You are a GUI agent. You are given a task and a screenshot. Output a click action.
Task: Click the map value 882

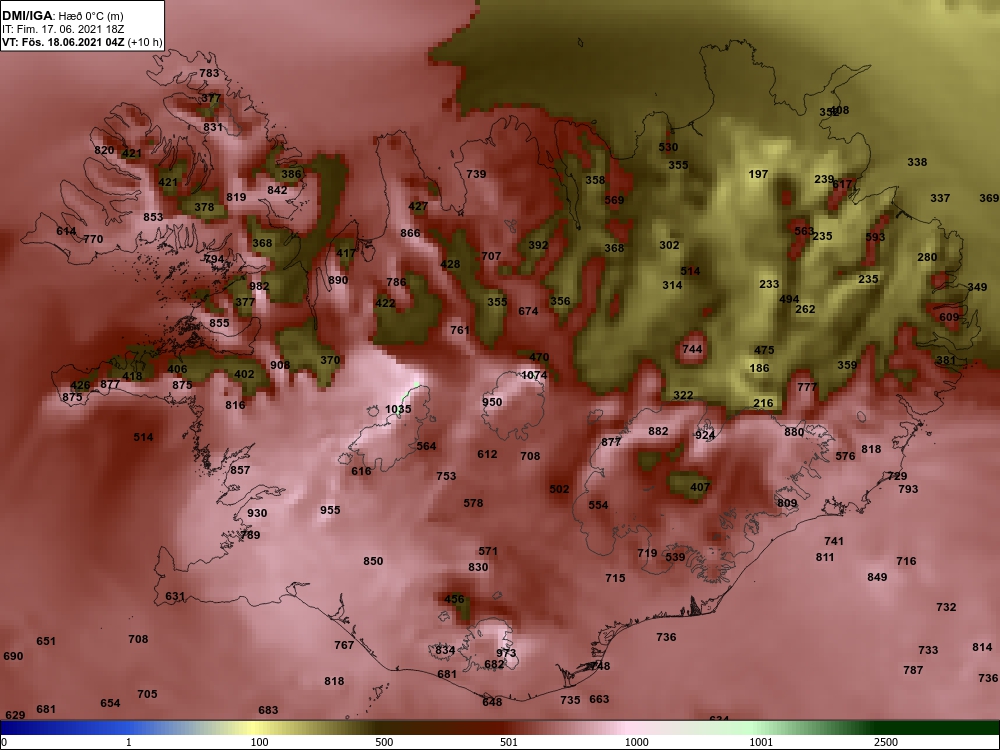coord(658,432)
